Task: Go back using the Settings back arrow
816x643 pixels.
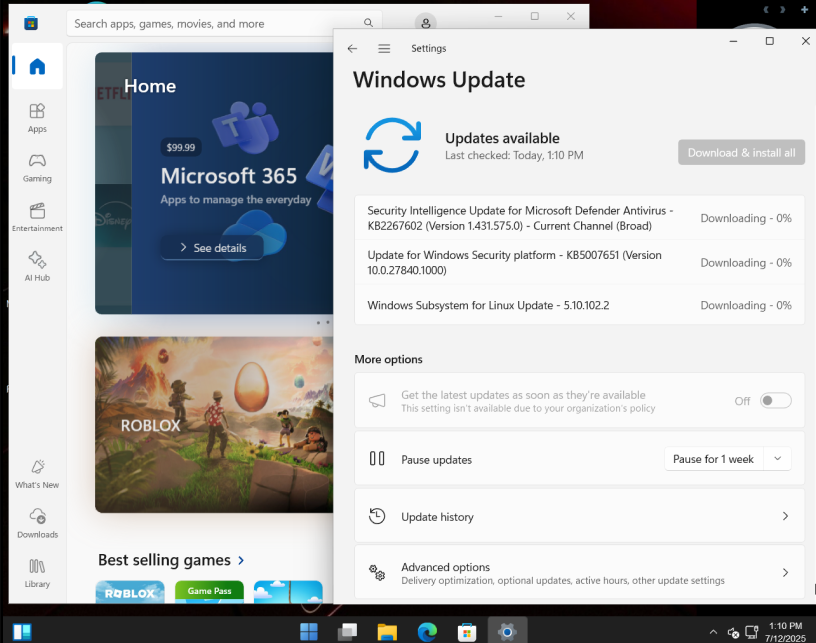Action: tap(352, 48)
